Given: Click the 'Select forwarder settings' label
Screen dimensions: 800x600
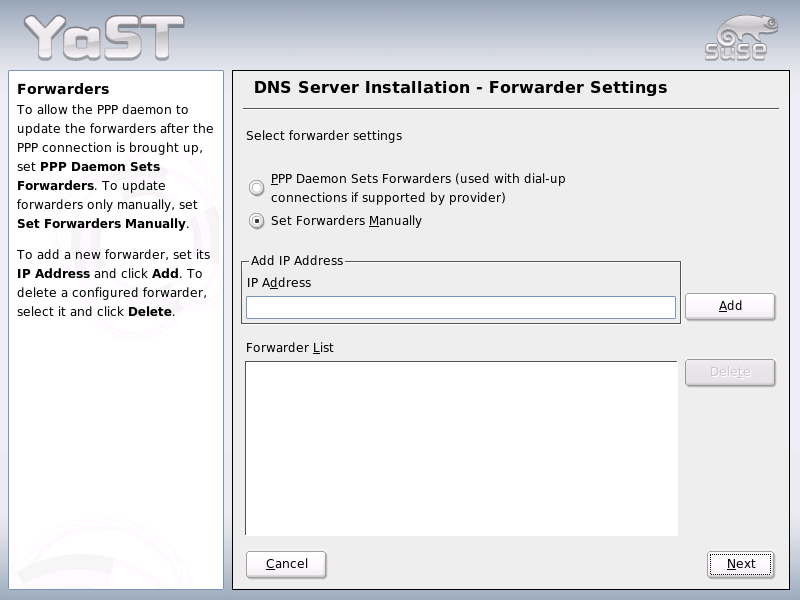Looking at the screenshot, I should (324, 136).
